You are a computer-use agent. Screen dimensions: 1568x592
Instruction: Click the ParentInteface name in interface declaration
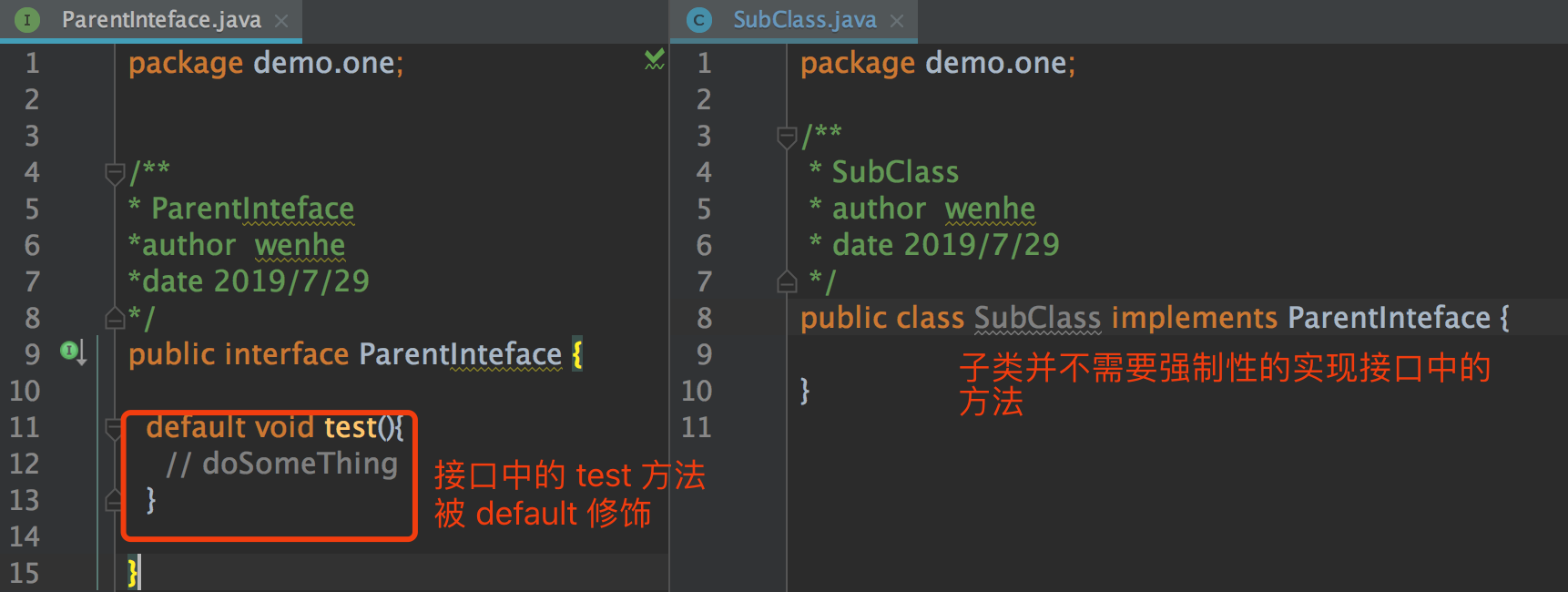point(460,353)
